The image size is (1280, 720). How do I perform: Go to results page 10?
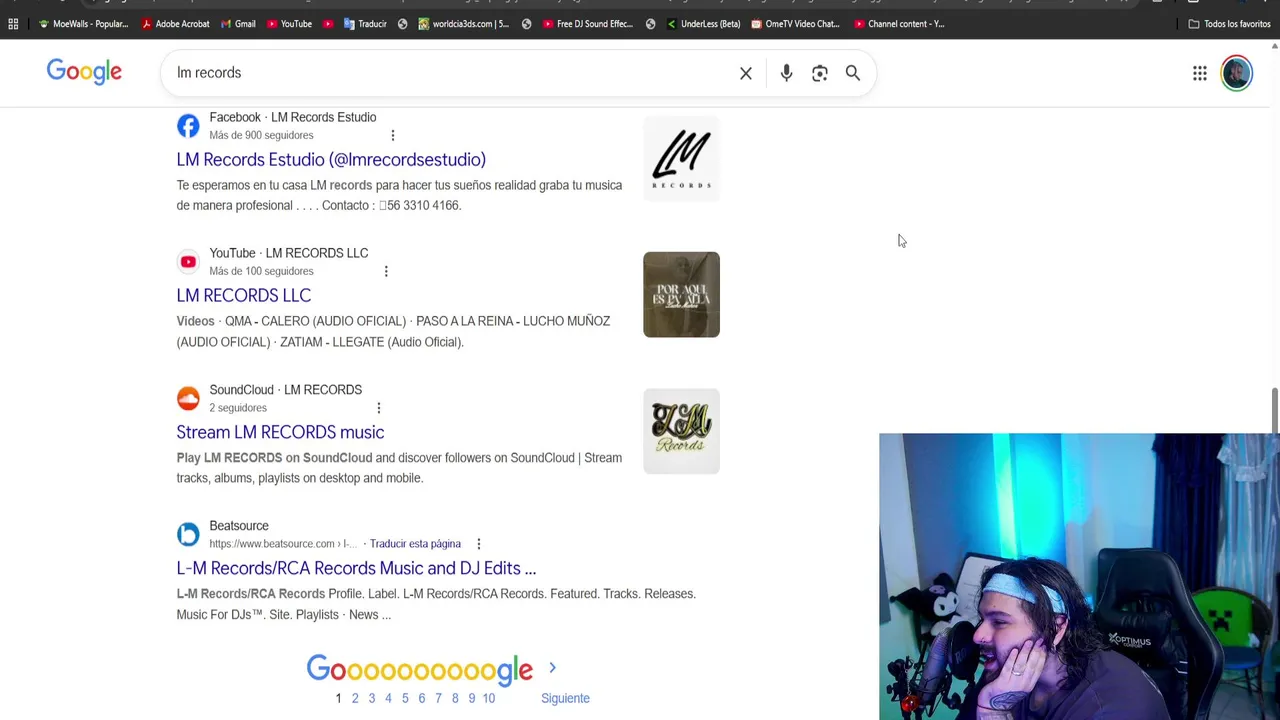489,698
